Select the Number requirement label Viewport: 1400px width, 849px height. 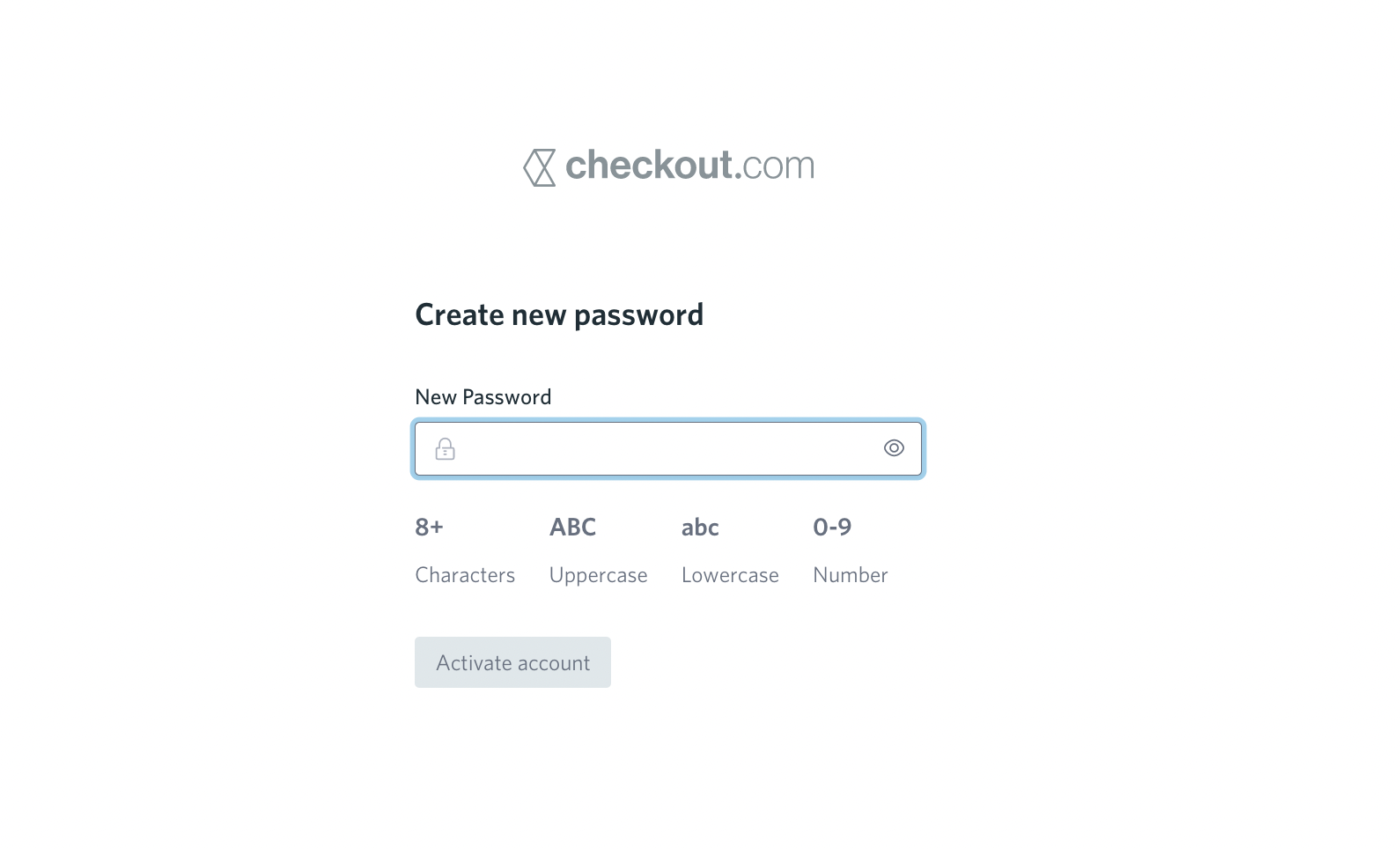click(850, 575)
